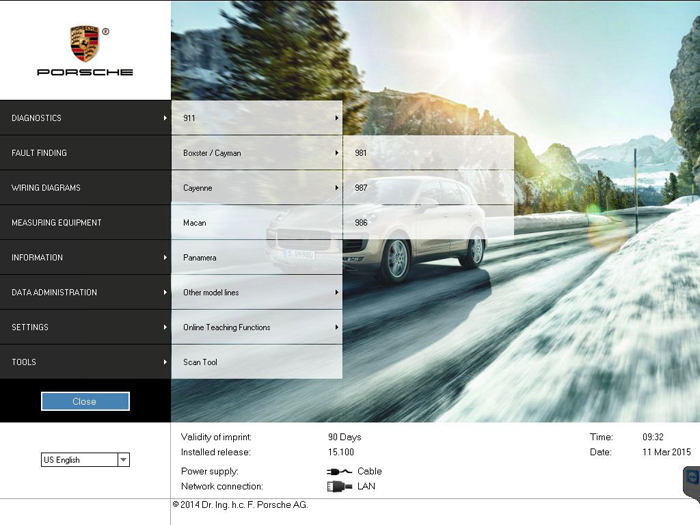Click the 'Network connection:' label

222,486
